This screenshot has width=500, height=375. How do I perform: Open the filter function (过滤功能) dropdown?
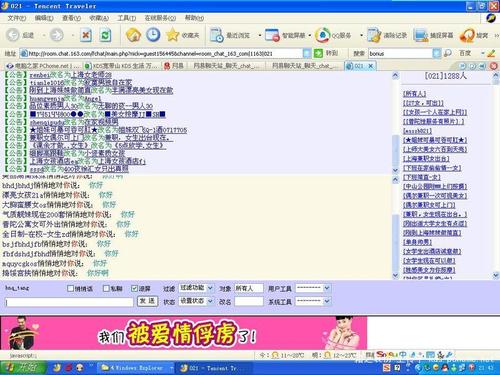(x=196, y=288)
